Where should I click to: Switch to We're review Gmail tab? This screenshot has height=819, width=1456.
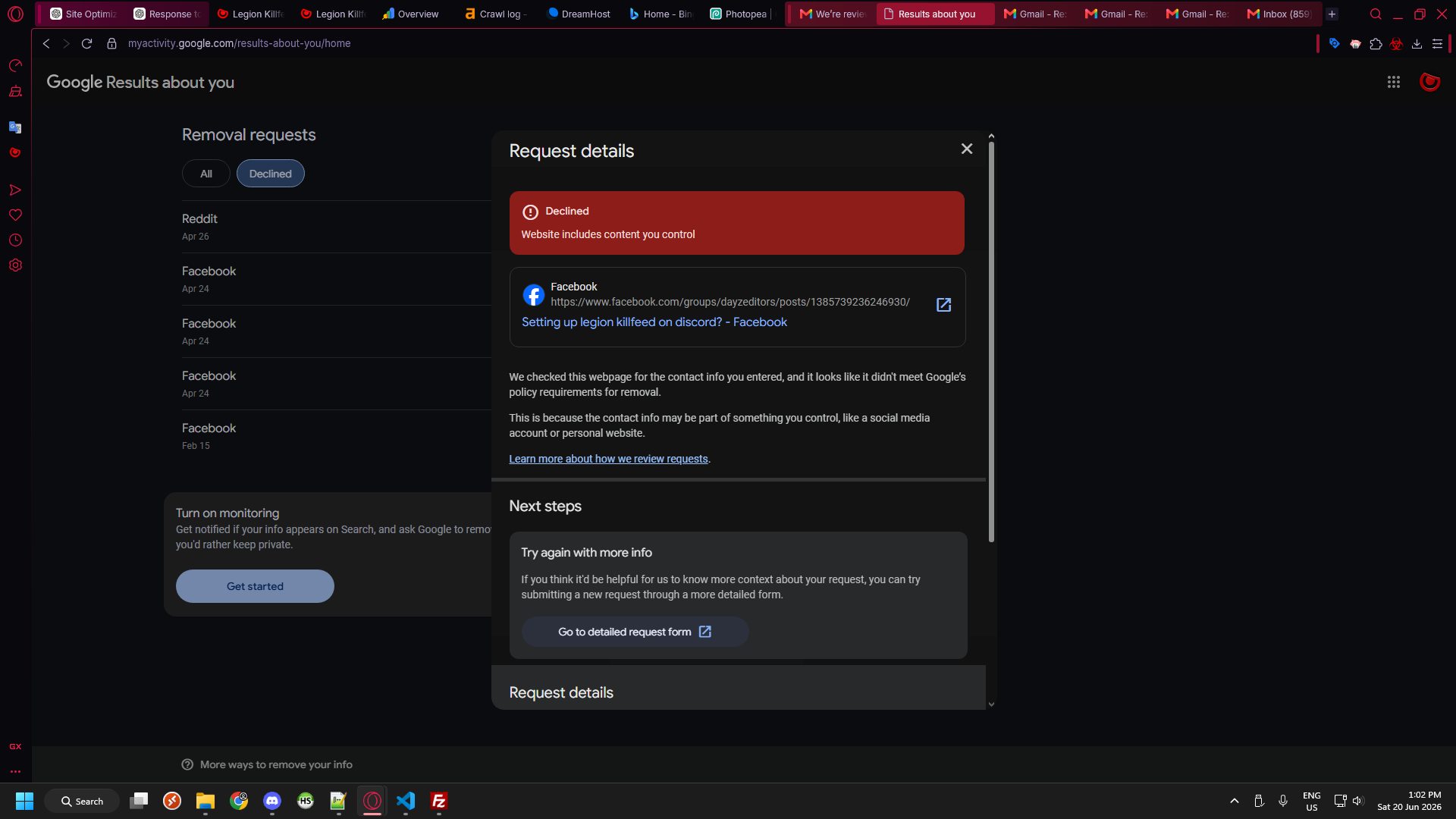pos(832,14)
